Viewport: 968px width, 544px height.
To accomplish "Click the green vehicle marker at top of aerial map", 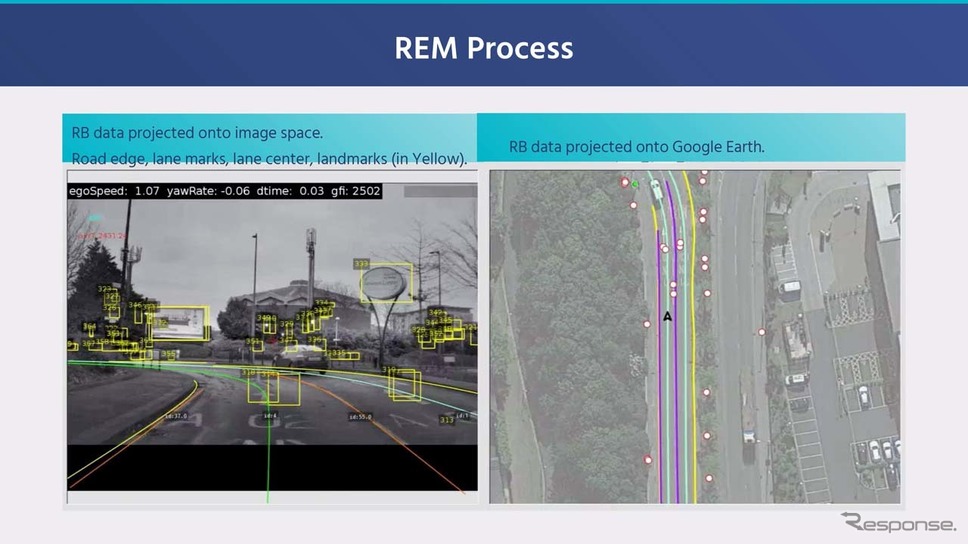I will click(x=656, y=190).
